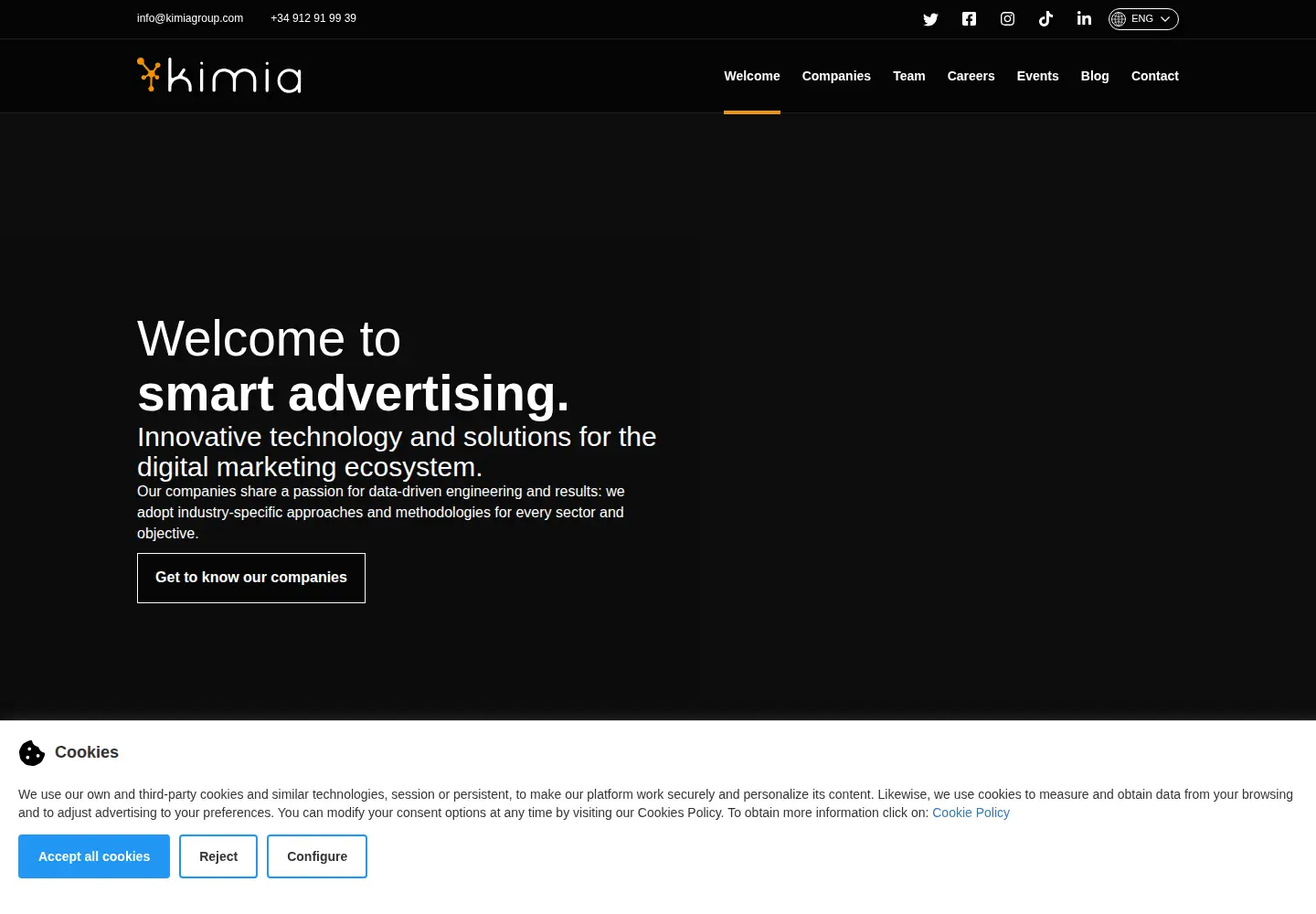Click the Kimia logo
Image resolution: width=1316 pixels, height=914 pixels.
(x=219, y=76)
